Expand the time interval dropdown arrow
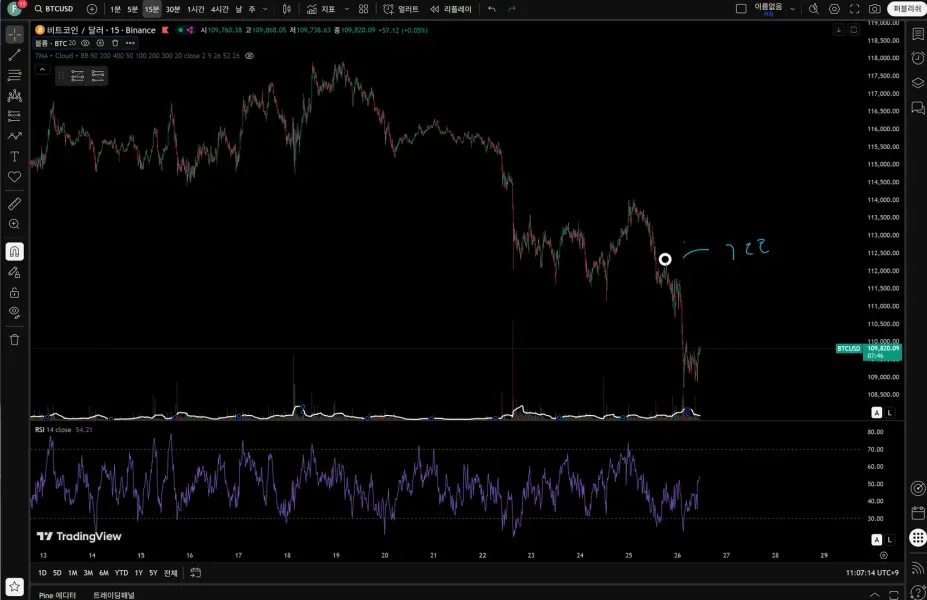The height and width of the screenshot is (600, 927). (x=265, y=9)
